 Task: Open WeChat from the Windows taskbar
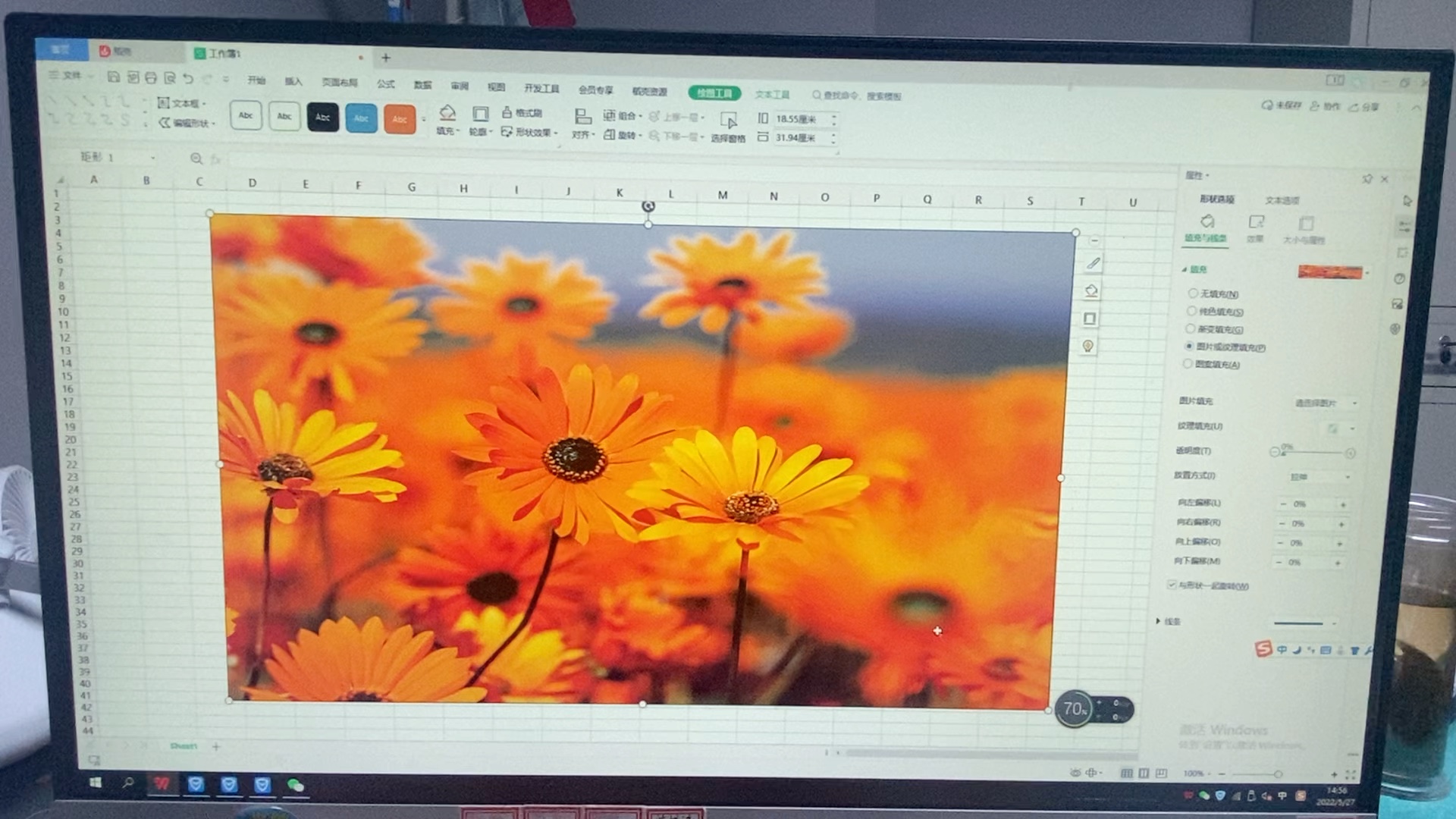[x=295, y=786]
